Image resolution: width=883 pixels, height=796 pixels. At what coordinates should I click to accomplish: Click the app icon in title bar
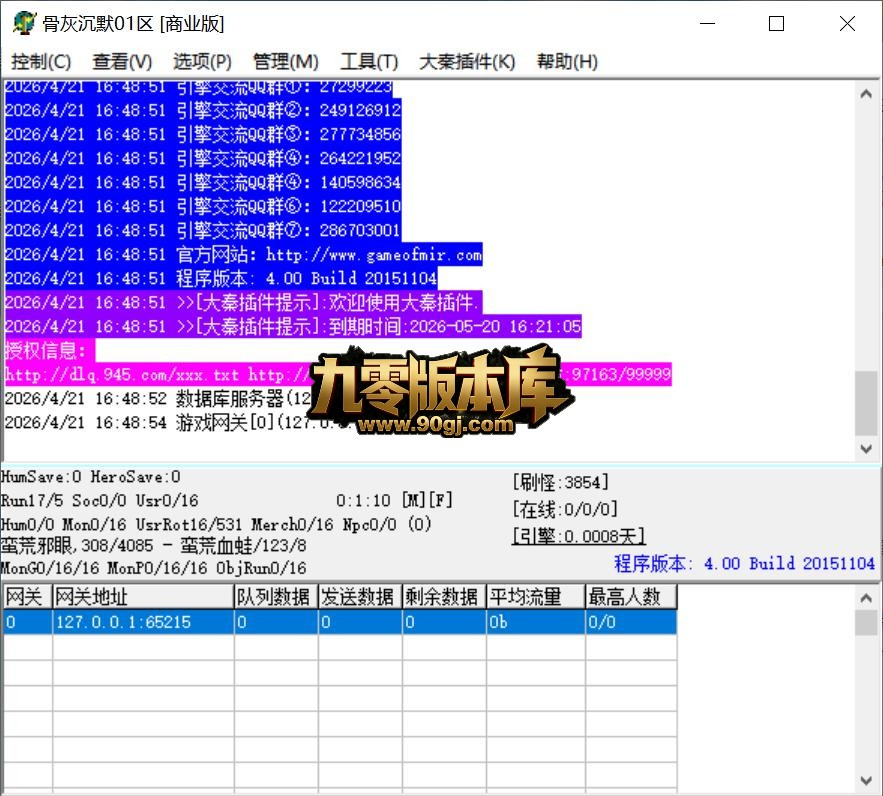click(24, 24)
